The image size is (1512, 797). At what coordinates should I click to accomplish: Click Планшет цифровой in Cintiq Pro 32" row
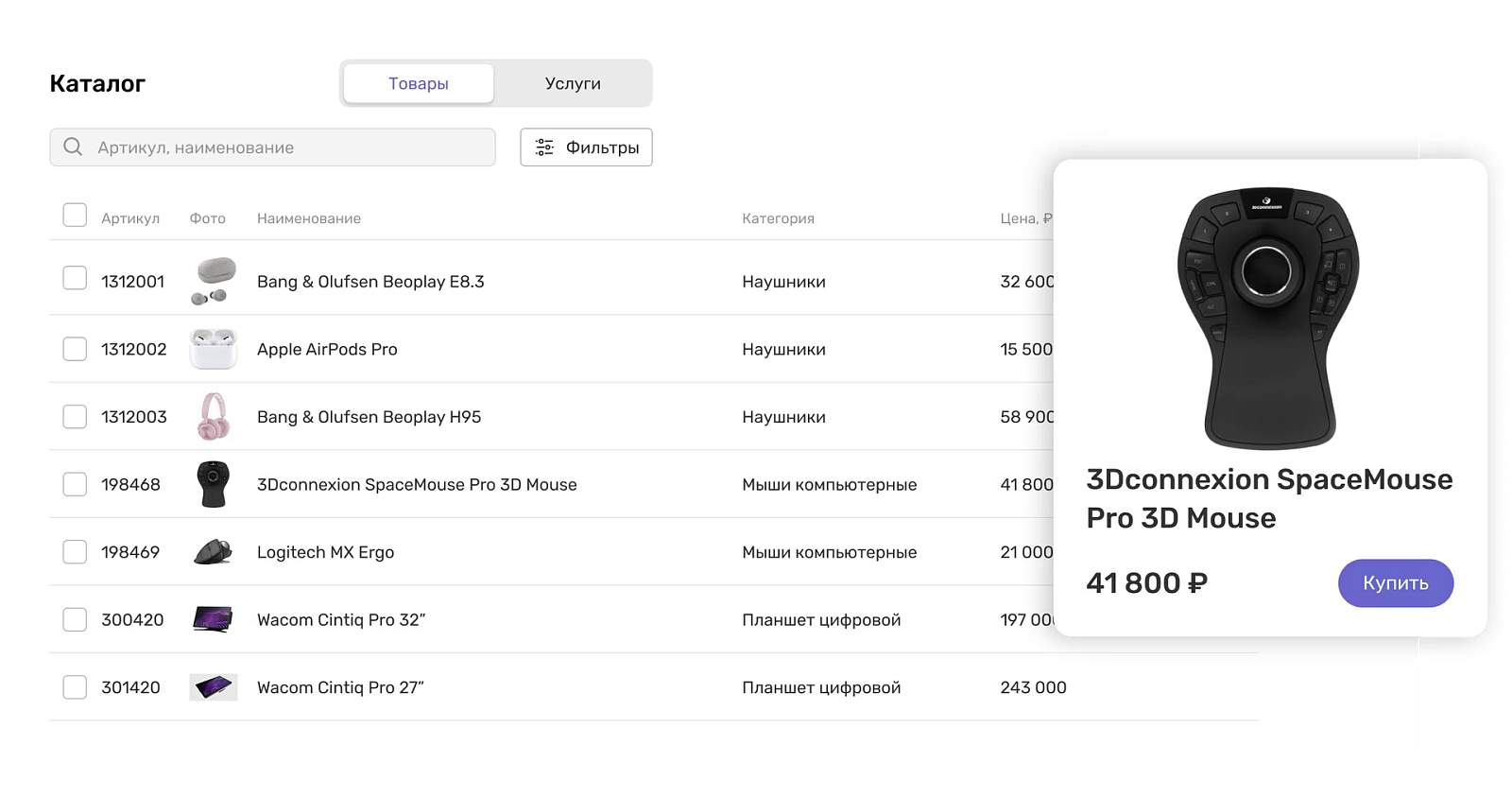(x=821, y=620)
